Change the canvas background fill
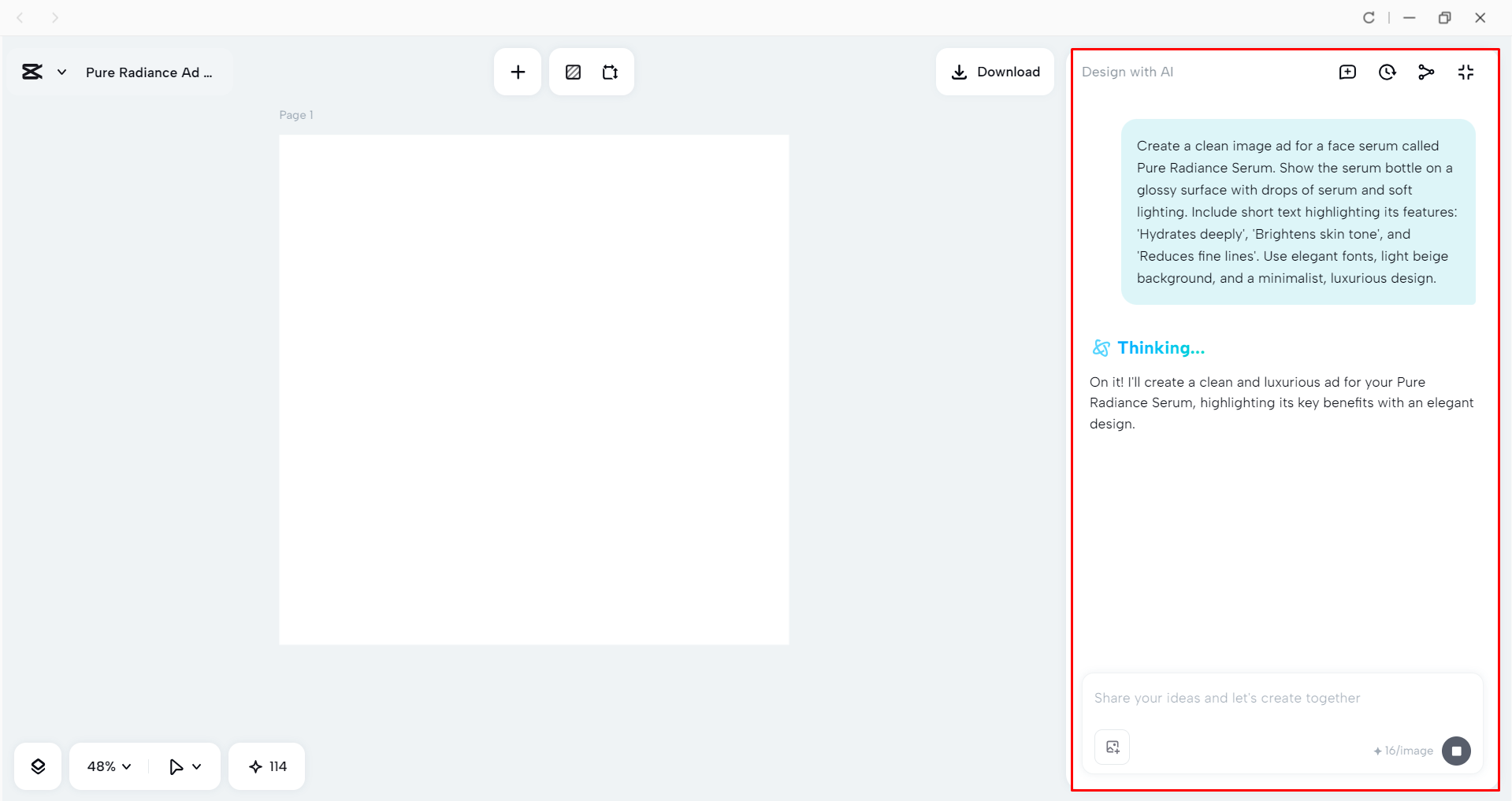This screenshot has height=801, width=1512. tap(573, 71)
